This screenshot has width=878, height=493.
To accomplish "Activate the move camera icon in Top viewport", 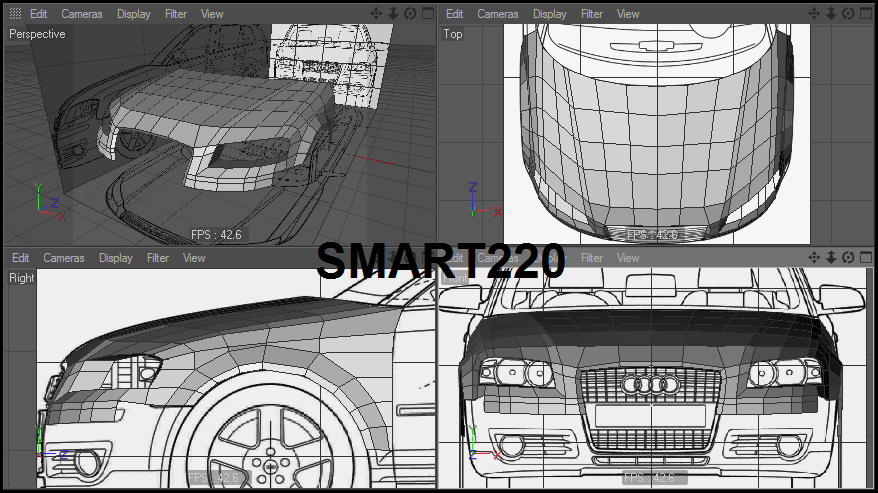I will pyautogui.click(x=814, y=13).
